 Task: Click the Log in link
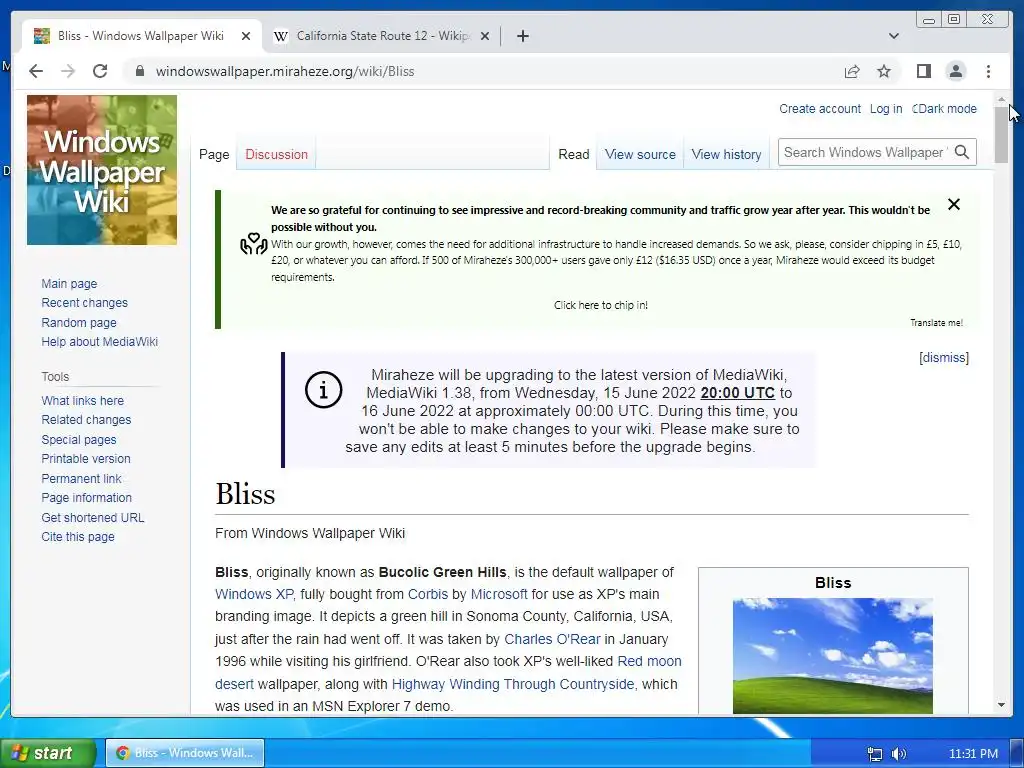coord(886,109)
